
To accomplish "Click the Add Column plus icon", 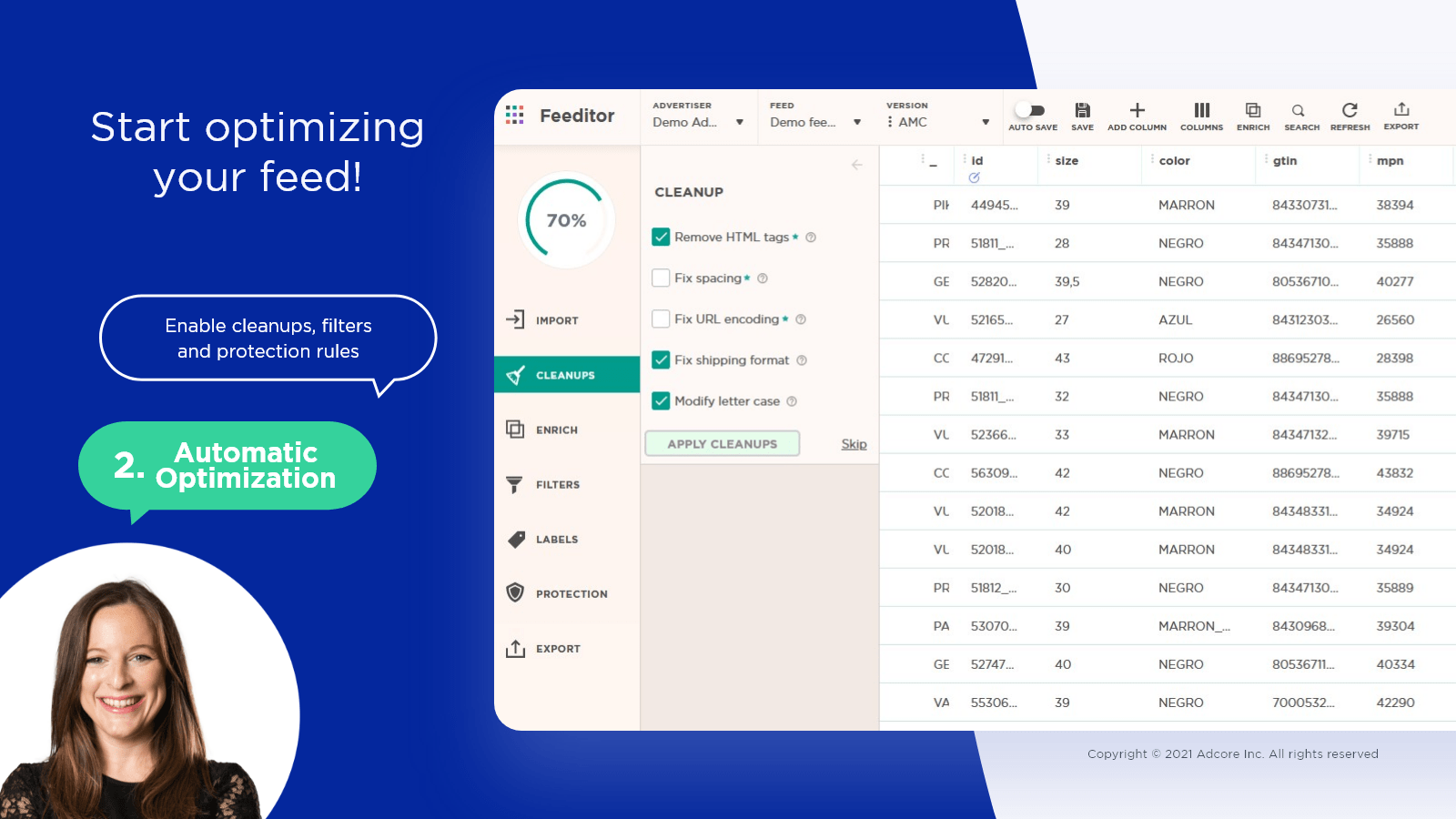I will [x=1137, y=111].
